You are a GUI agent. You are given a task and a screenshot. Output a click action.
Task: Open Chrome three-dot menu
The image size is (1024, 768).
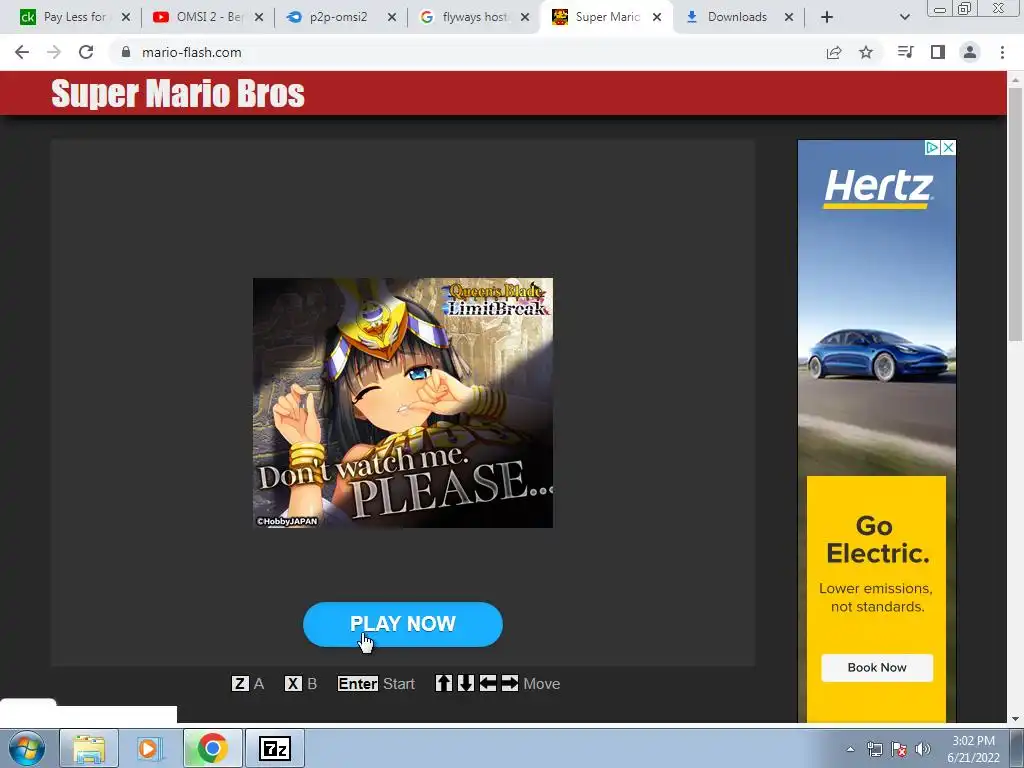[x=1002, y=52]
